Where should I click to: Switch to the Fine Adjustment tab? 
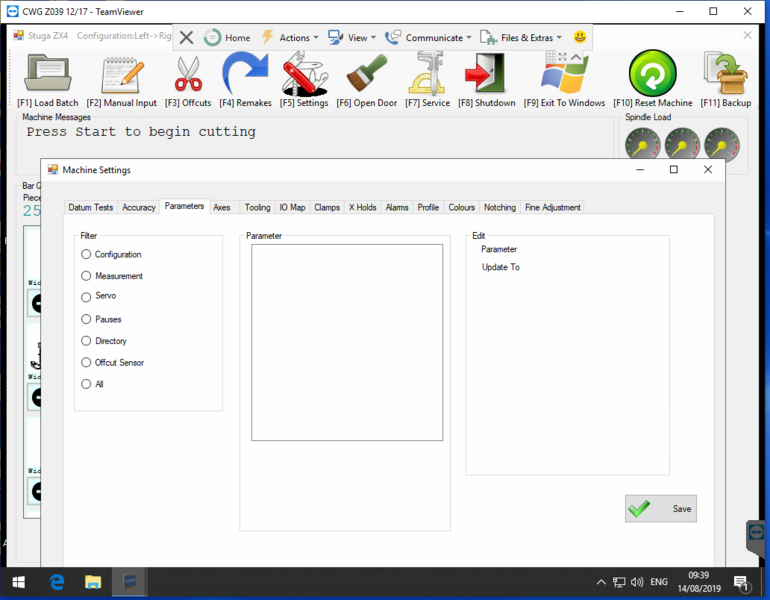click(552, 207)
